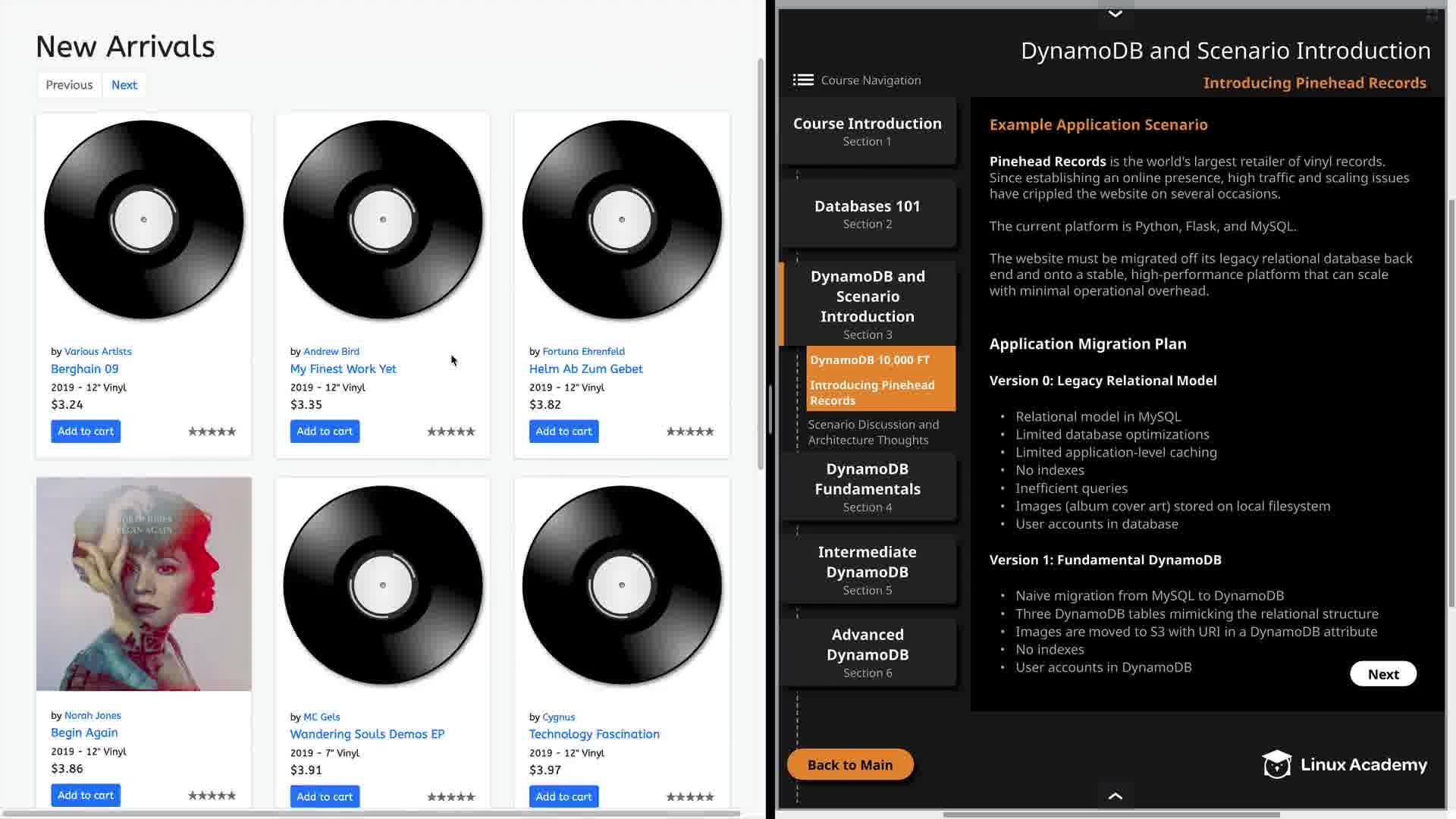Open DynamoDB Fundamentals Section 4

pos(867,487)
